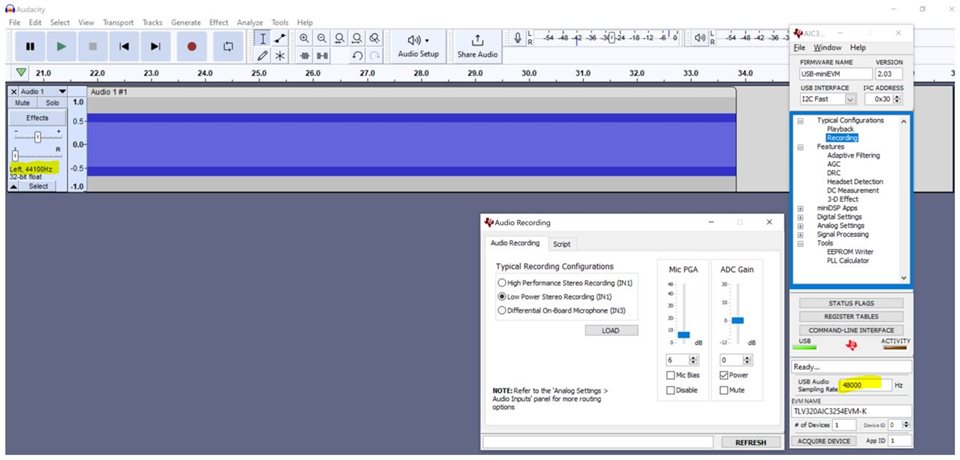Expand the Analog Settings tree node

(800, 225)
